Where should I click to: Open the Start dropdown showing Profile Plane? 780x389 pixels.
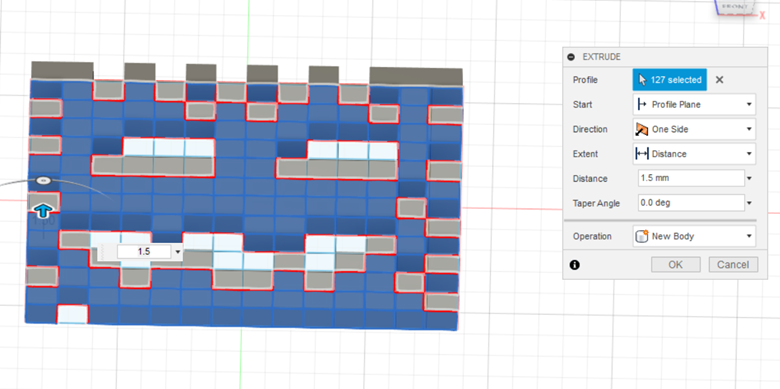tap(694, 104)
